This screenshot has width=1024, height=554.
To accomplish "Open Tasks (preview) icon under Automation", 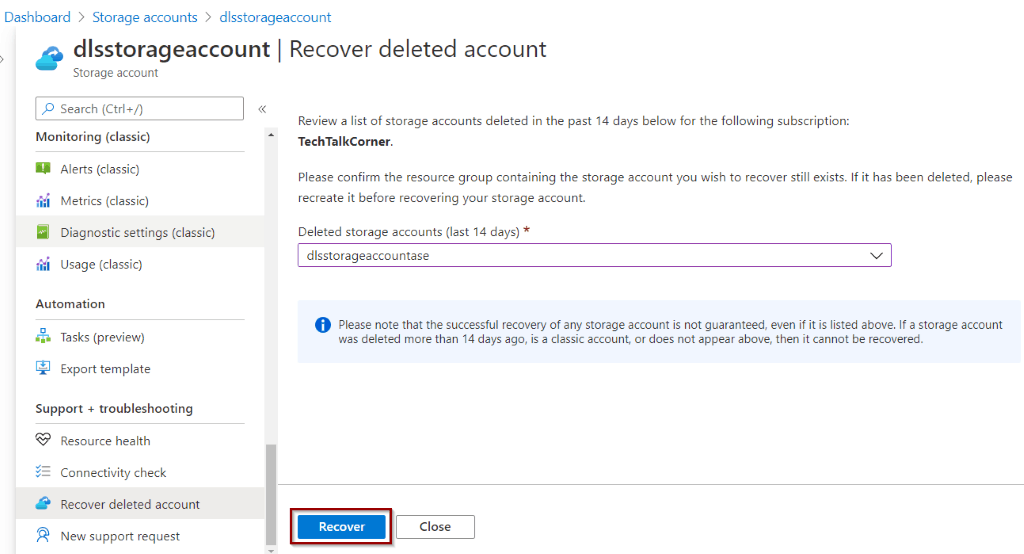I will 43,336.
